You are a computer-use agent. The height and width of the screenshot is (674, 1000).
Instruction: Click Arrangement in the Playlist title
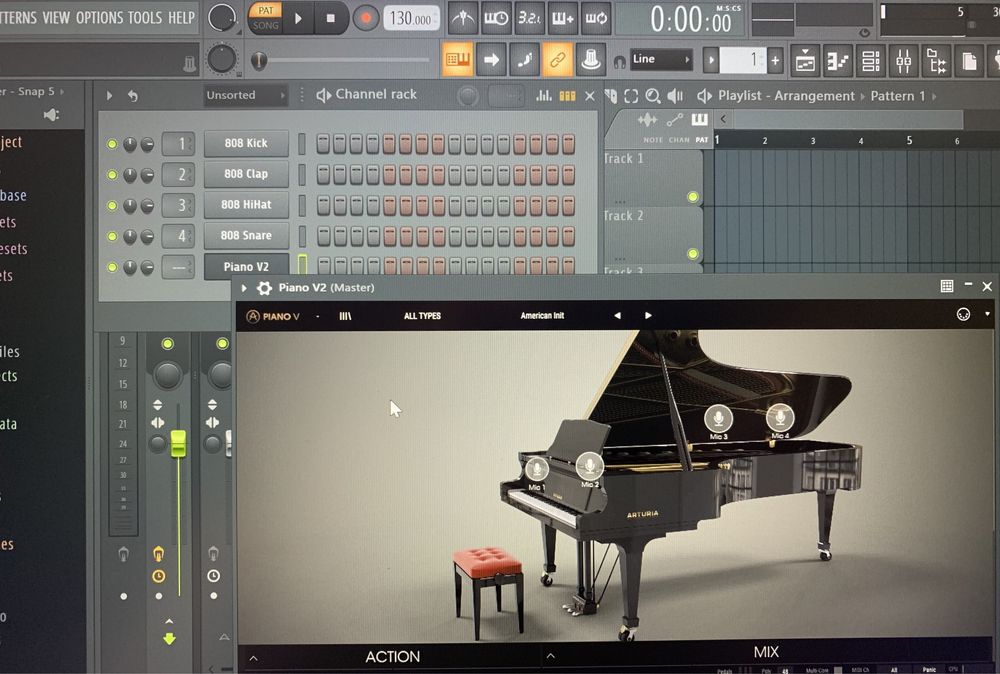tap(814, 96)
